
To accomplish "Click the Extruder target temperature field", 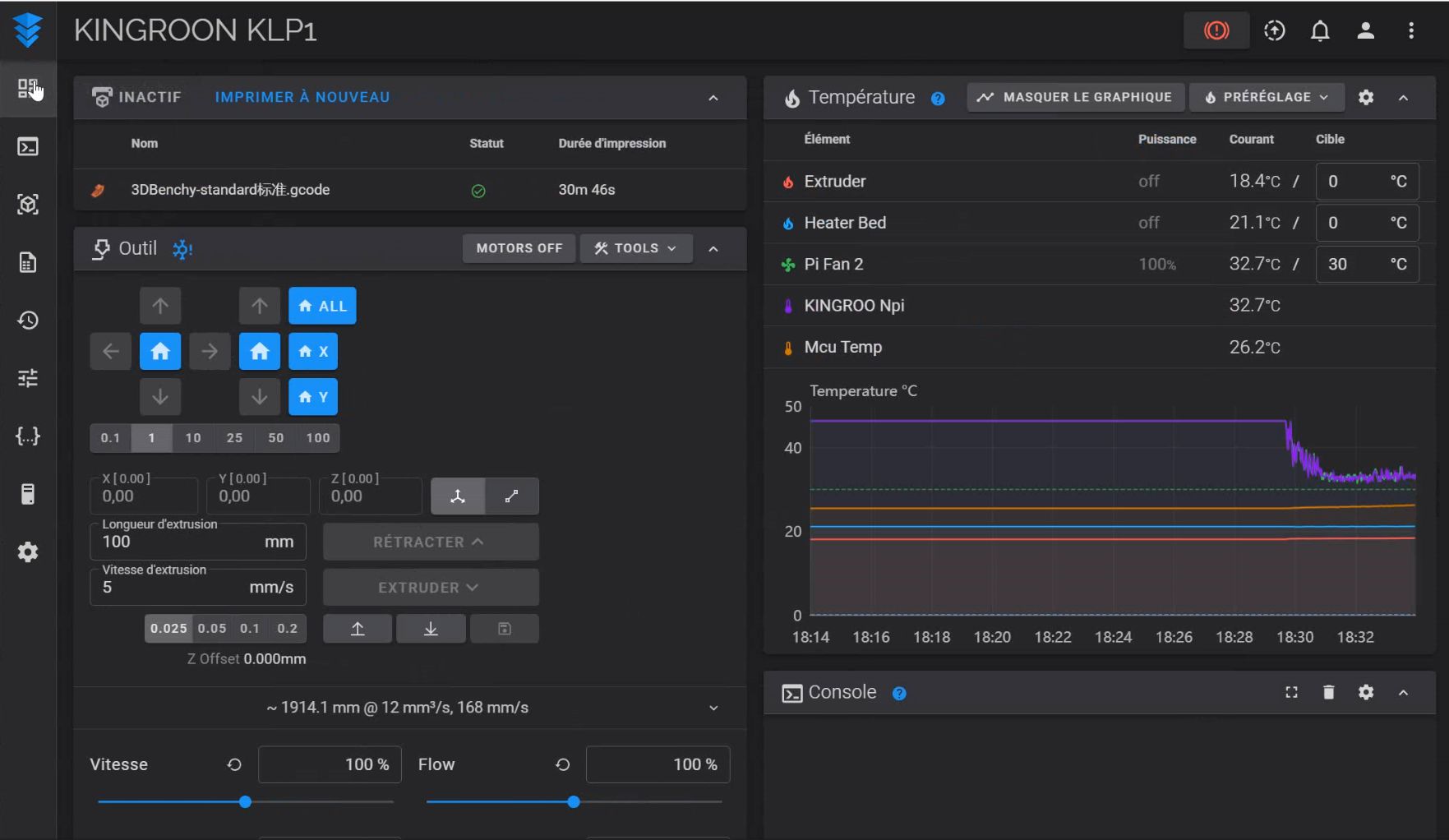I will (x=1368, y=182).
